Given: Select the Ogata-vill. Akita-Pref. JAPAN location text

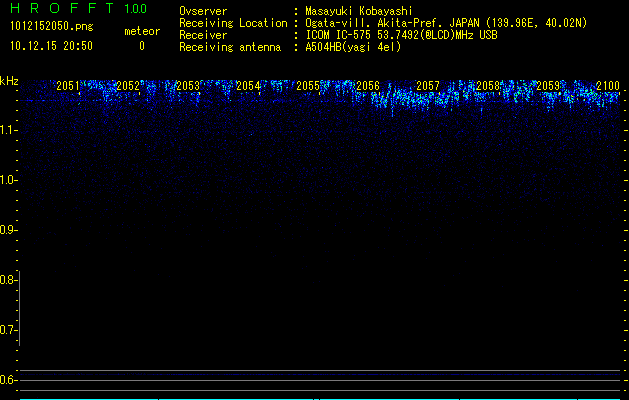Looking at the screenshot, I should click(446, 23).
